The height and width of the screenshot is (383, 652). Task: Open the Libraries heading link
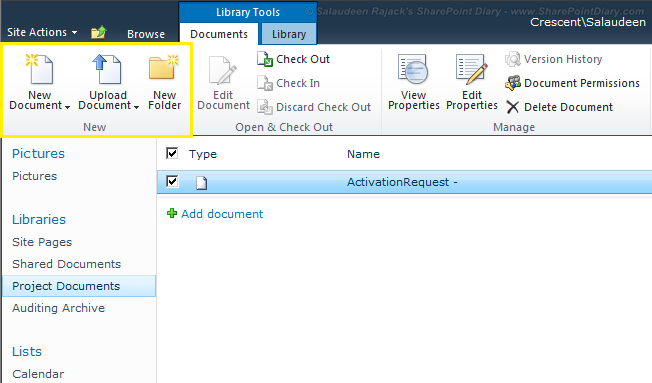pos(39,219)
